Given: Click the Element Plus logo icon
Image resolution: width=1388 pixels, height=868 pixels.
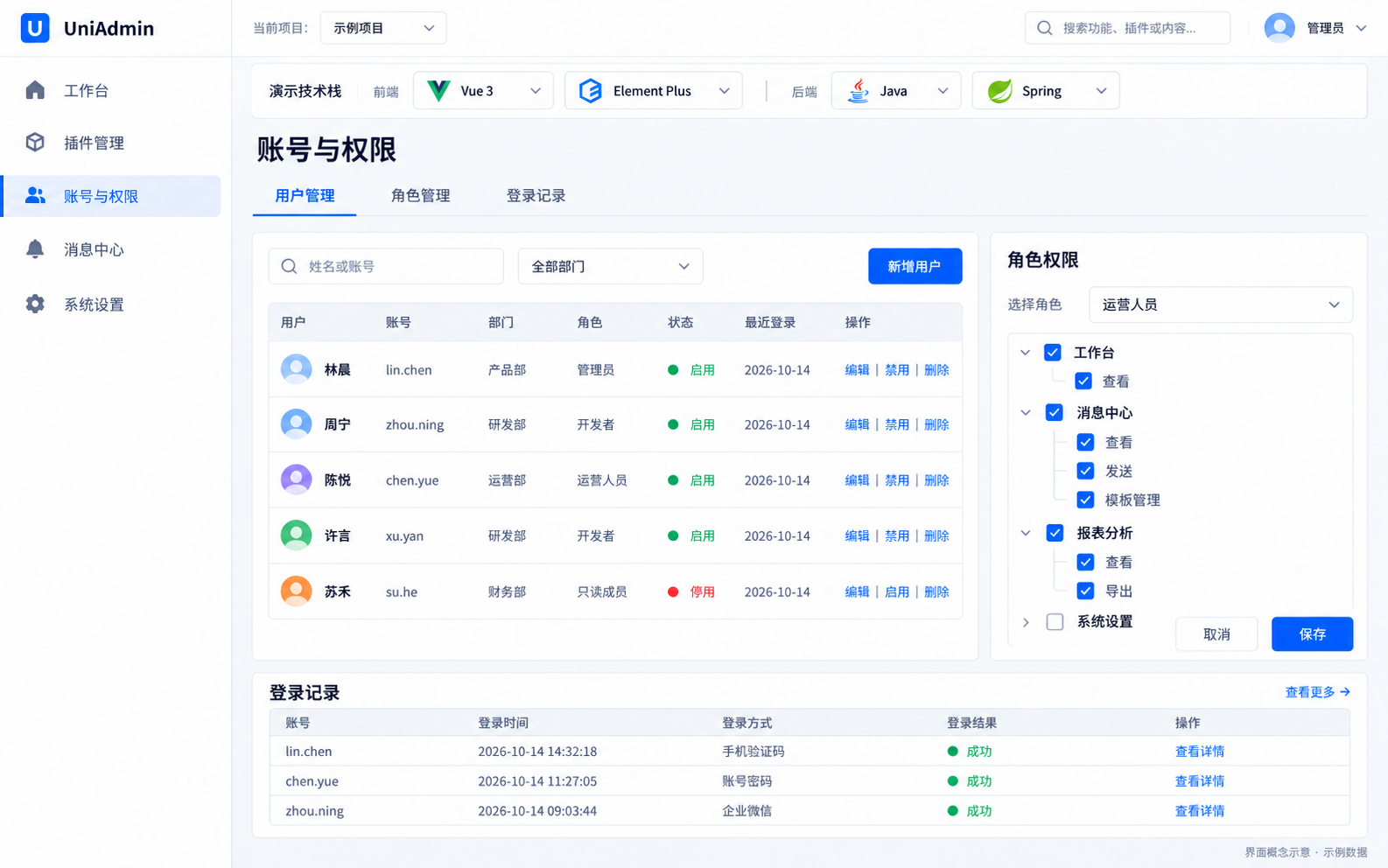Looking at the screenshot, I should point(591,91).
